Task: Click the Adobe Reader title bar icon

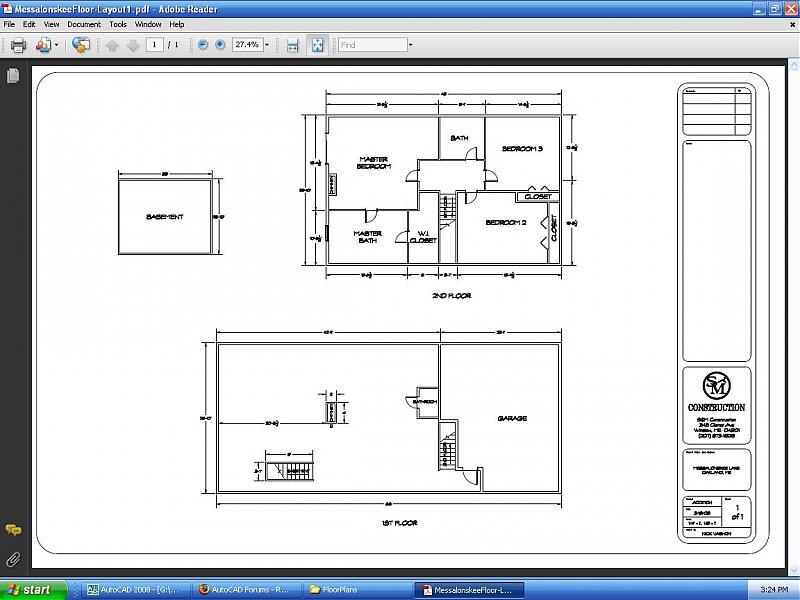Action: coord(7,9)
